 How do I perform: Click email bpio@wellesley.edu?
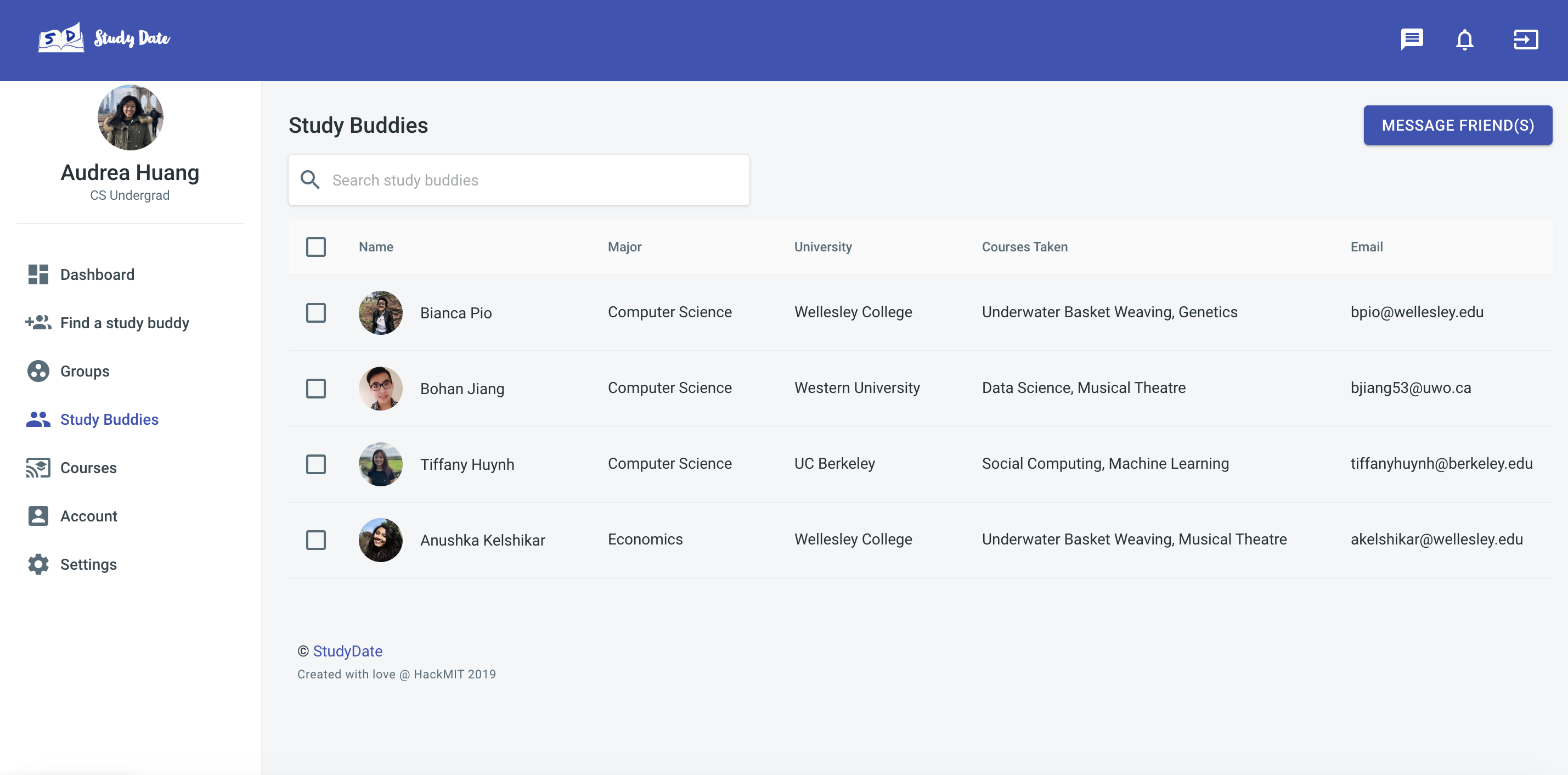[1417, 312]
